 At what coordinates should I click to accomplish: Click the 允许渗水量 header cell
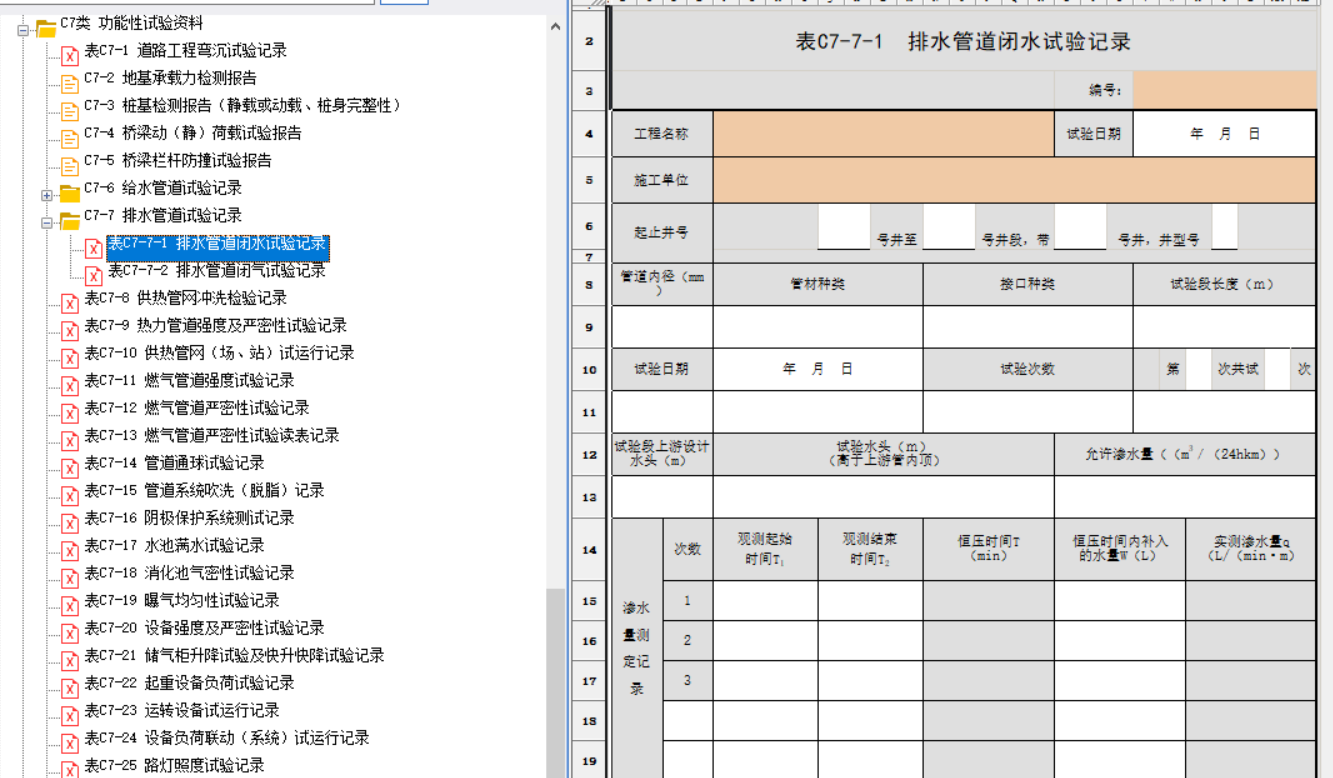pyautogui.click(x=1184, y=454)
